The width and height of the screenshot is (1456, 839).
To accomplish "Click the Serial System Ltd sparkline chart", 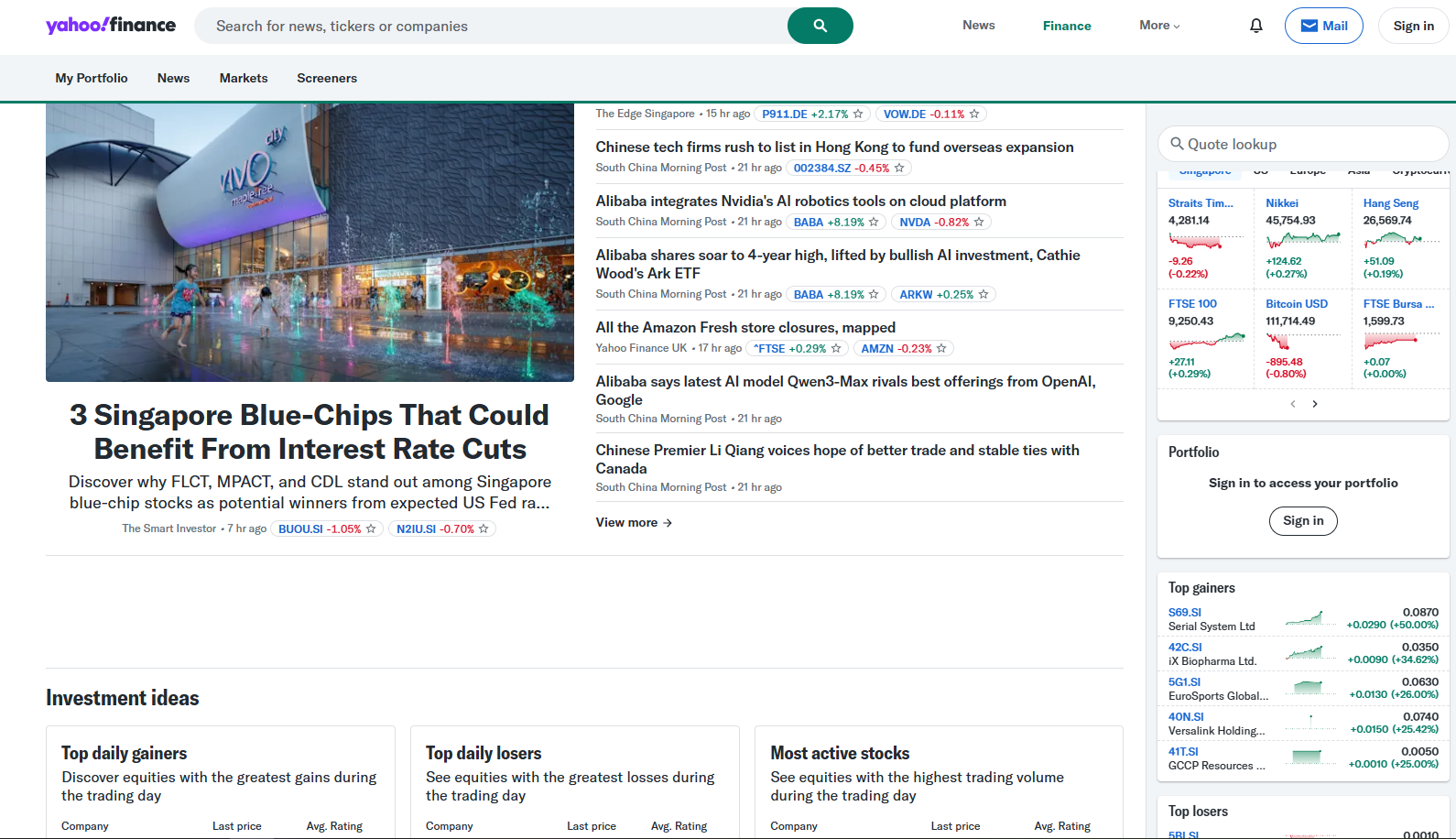I will (x=1304, y=619).
